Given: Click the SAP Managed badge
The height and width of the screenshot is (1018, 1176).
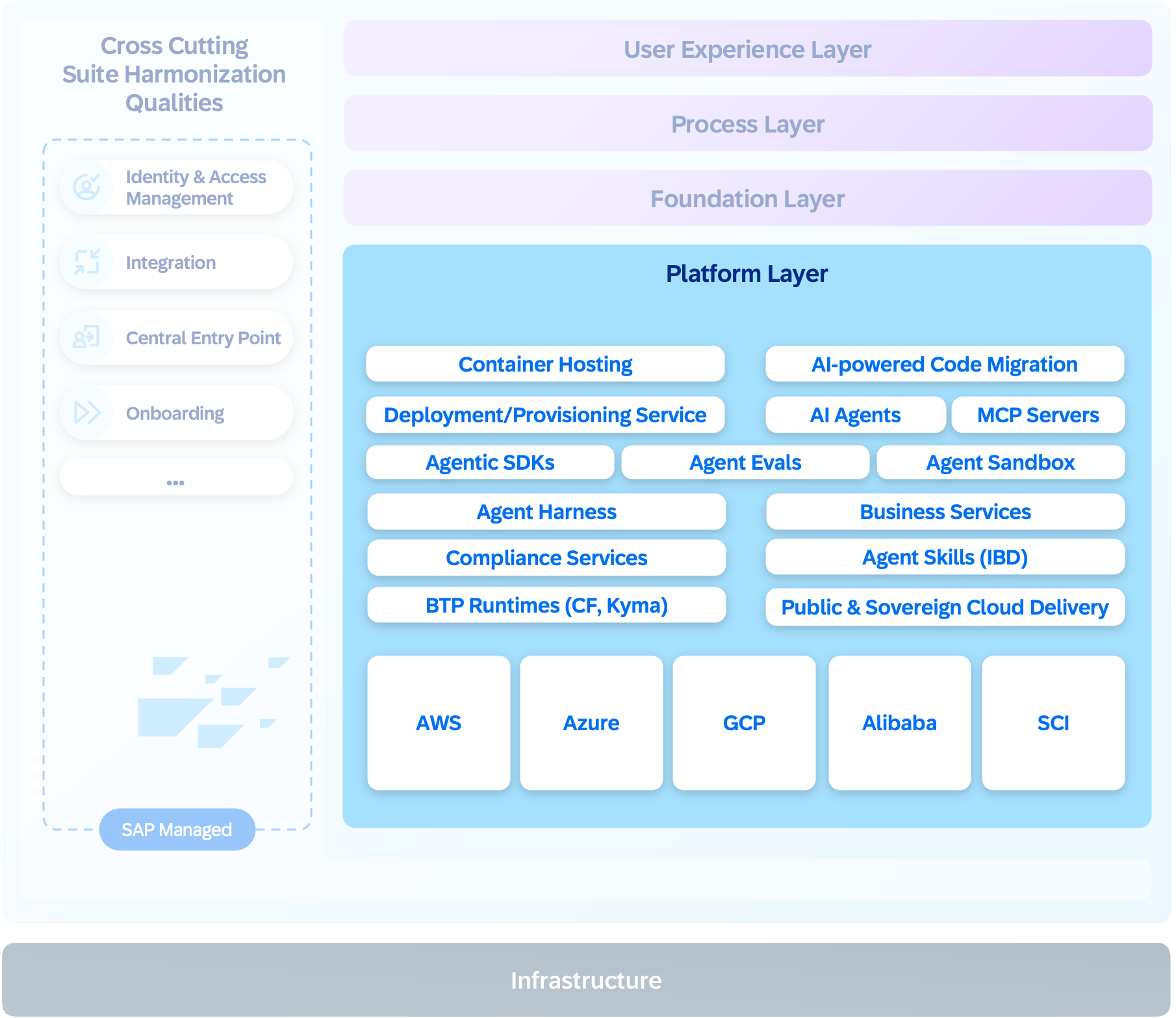Looking at the screenshot, I should 177,830.
